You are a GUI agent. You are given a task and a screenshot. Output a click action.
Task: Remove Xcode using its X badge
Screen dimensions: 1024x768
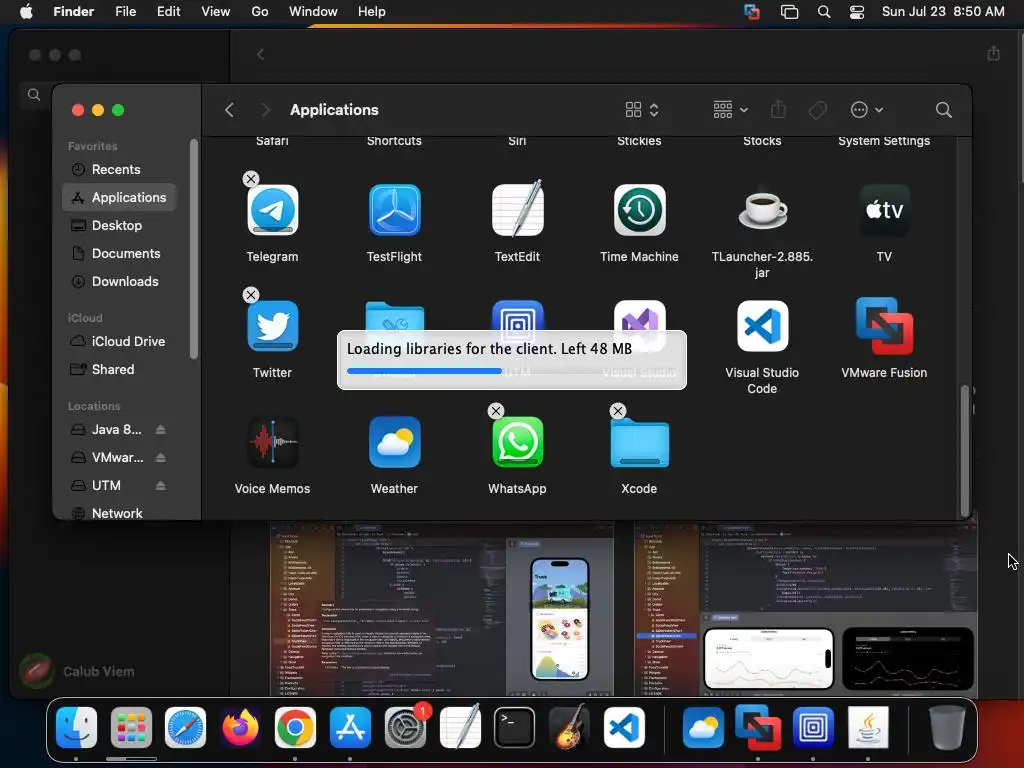pos(618,411)
